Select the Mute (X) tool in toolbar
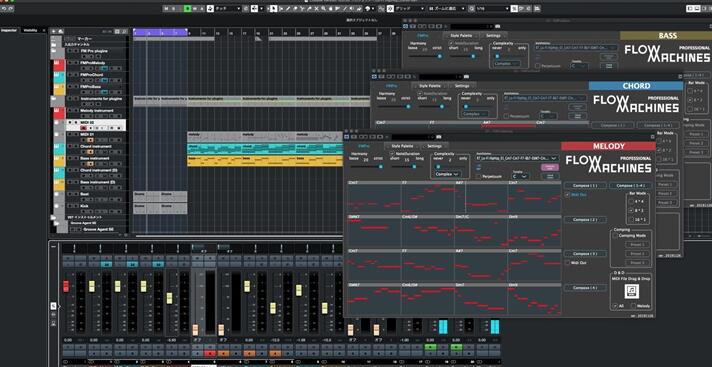 tap(316, 9)
